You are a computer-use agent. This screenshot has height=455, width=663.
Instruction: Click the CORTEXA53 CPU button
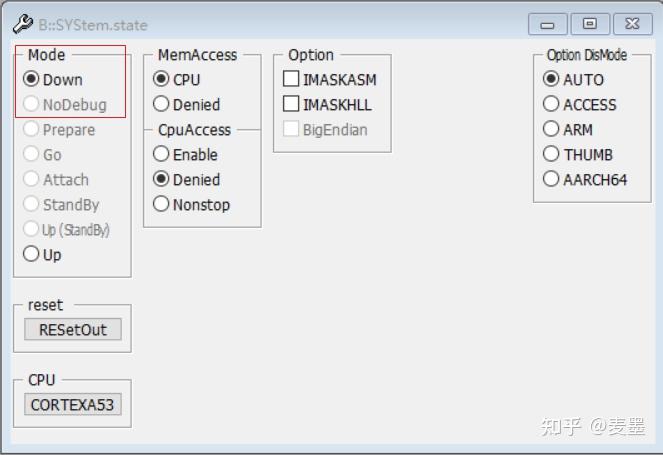72,405
